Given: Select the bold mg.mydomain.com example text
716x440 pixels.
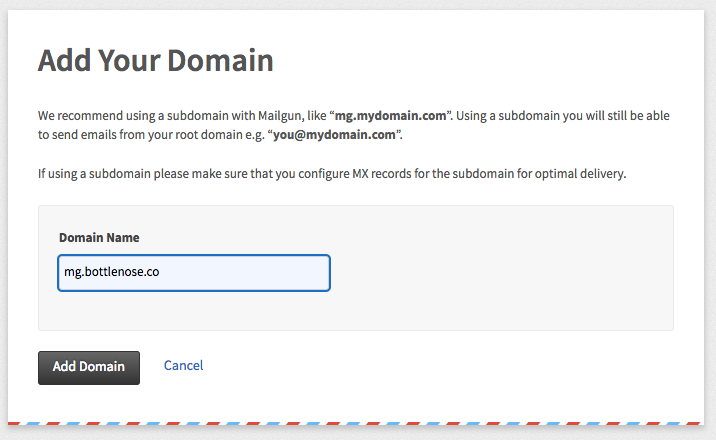Looking at the screenshot, I should [x=390, y=115].
